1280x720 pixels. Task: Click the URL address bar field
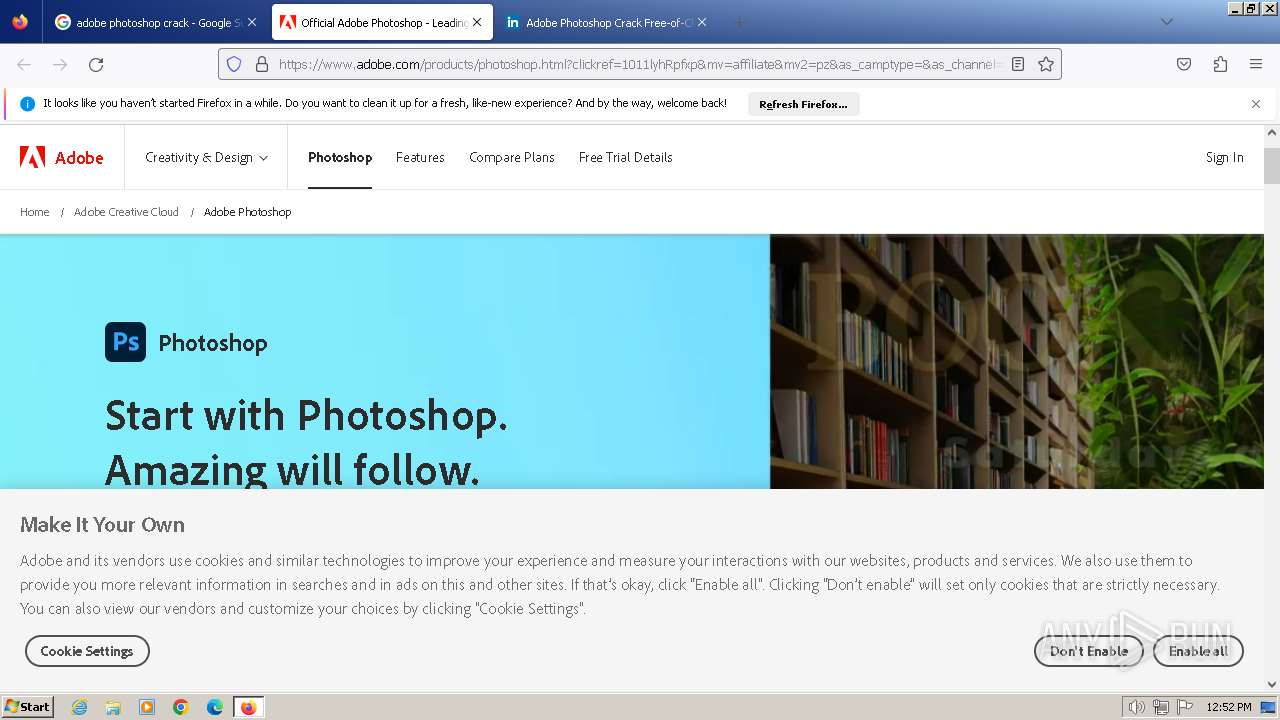click(x=640, y=64)
